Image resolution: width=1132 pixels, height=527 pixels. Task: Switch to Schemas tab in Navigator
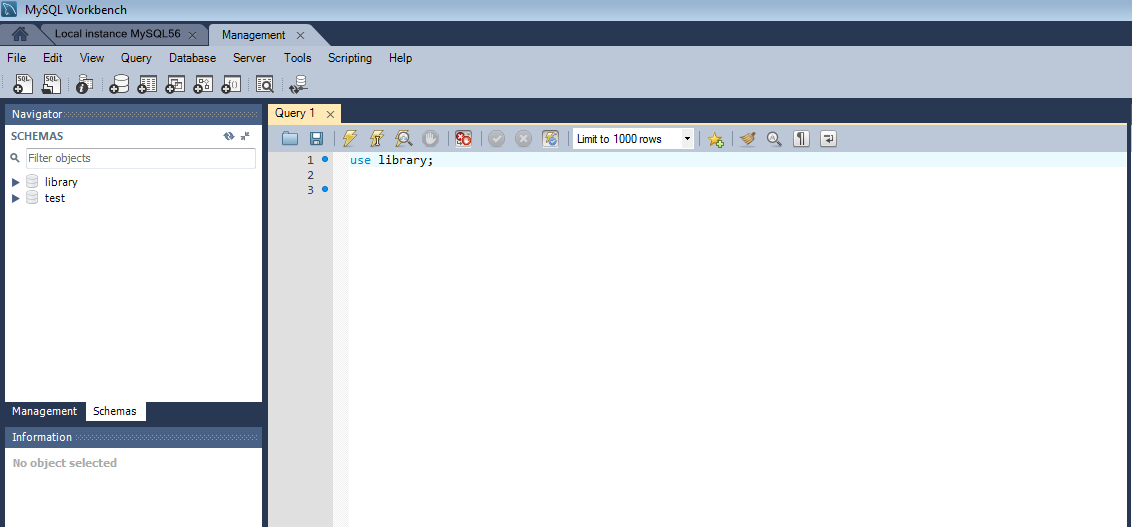(115, 411)
